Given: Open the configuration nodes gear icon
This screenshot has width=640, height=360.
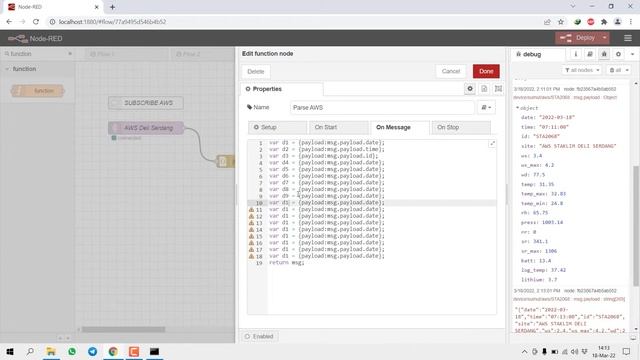Looking at the screenshot, I should point(618,54).
